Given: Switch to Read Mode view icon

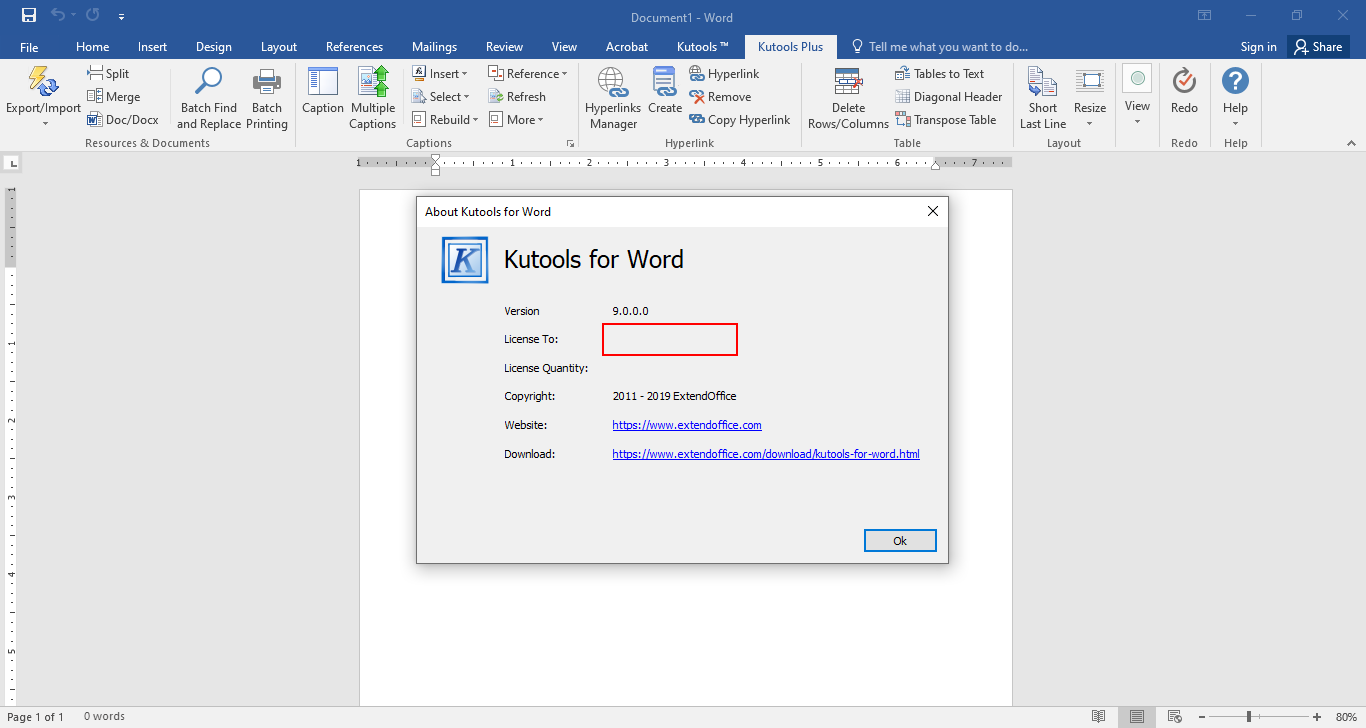Looking at the screenshot, I should pos(1099,717).
